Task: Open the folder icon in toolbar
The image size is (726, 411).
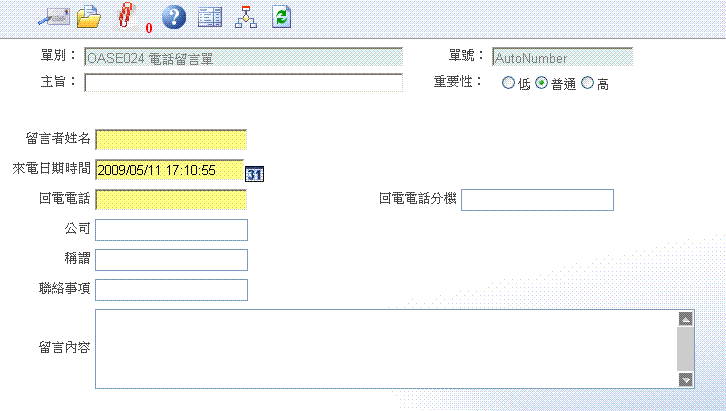Action: (x=90, y=16)
